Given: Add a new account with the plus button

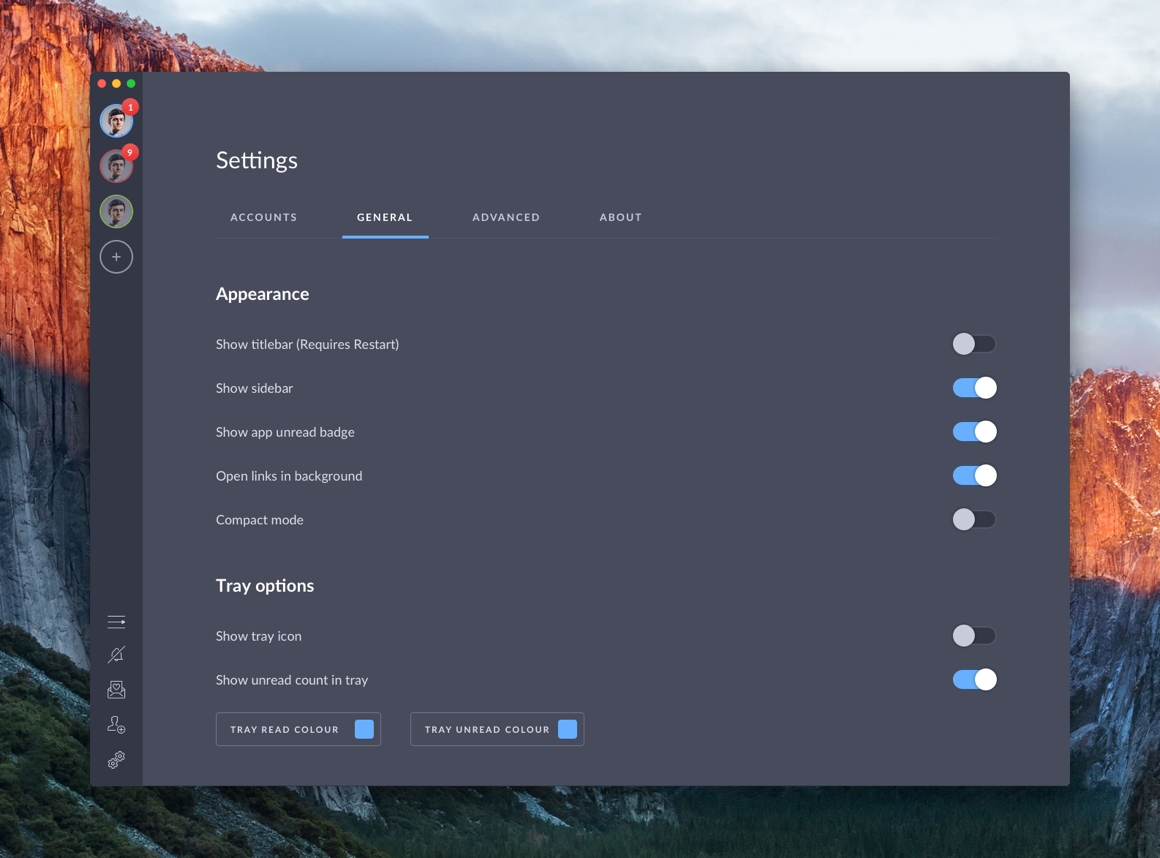Looking at the screenshot, I should pyautogui.click(x=116, y=257).
